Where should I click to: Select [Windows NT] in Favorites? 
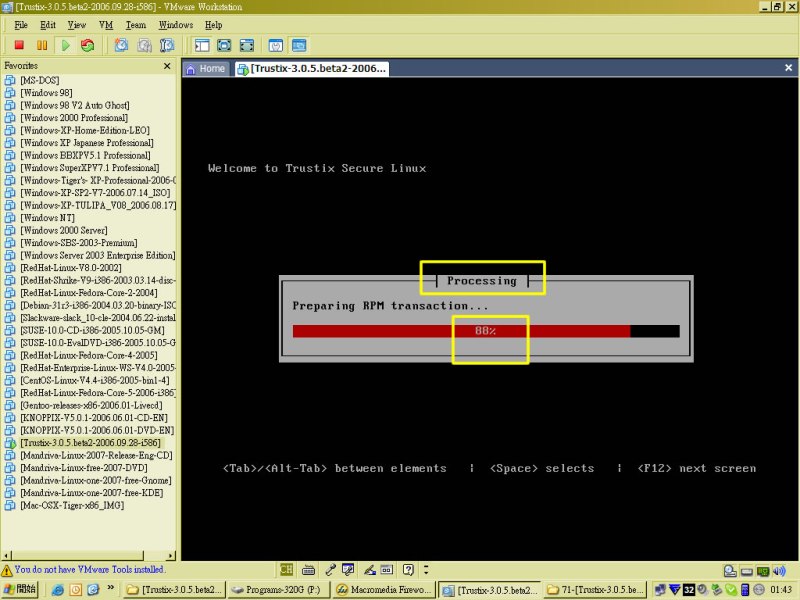pos(47,218)
